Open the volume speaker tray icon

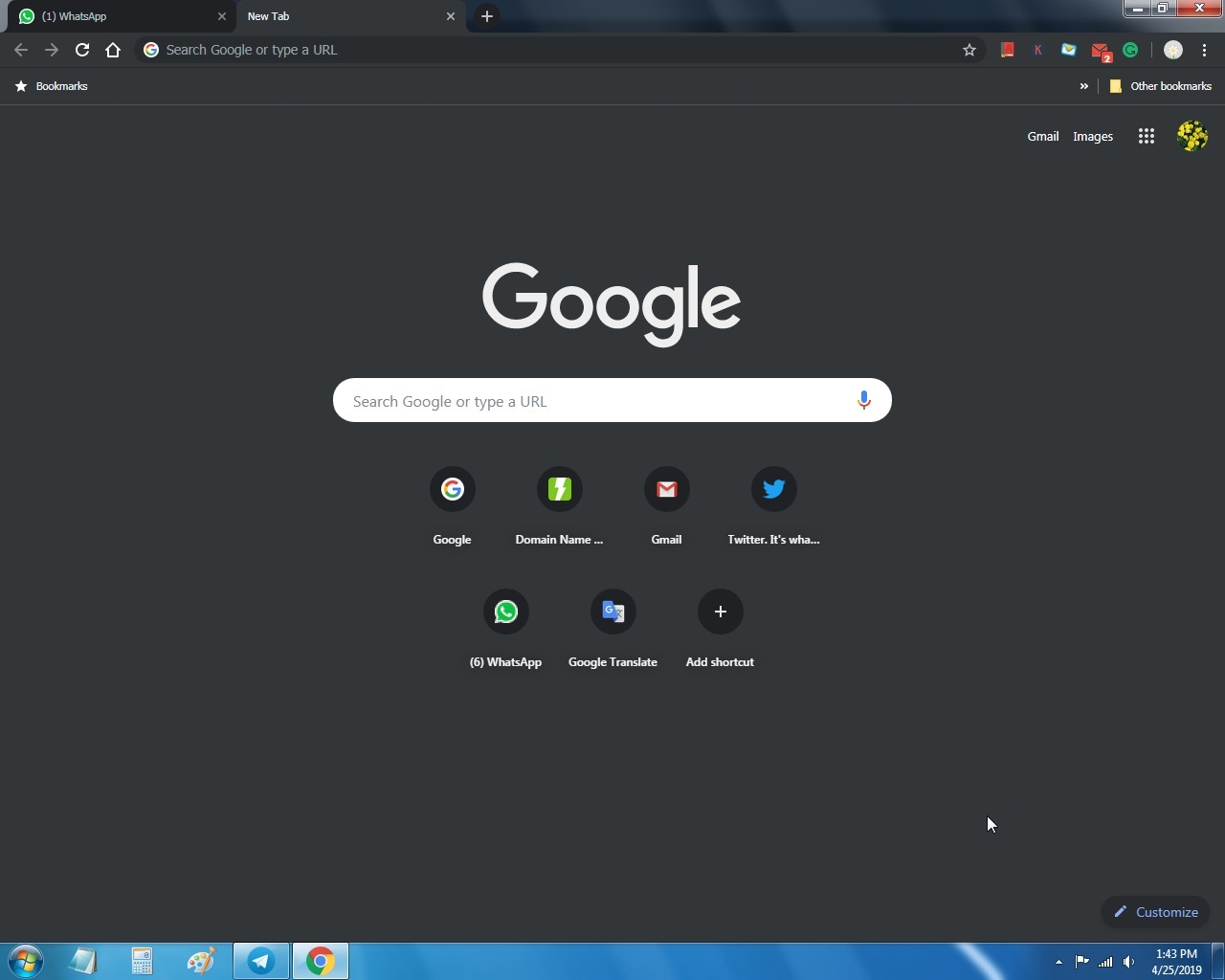tap(1129, 962)
